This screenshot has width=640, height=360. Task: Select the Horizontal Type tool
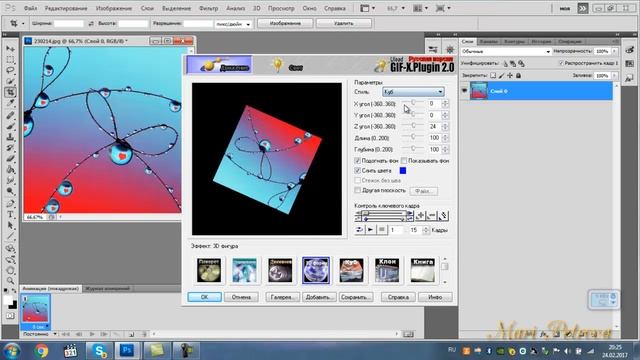pyautogui.click(x=10, y=214)
